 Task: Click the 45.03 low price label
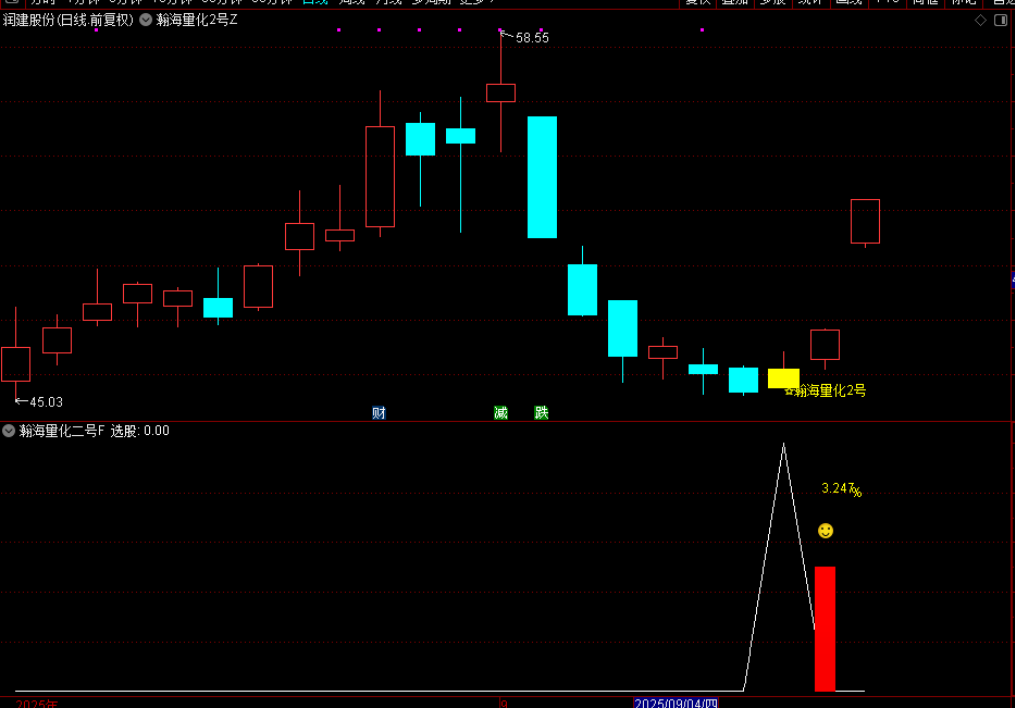45,402
